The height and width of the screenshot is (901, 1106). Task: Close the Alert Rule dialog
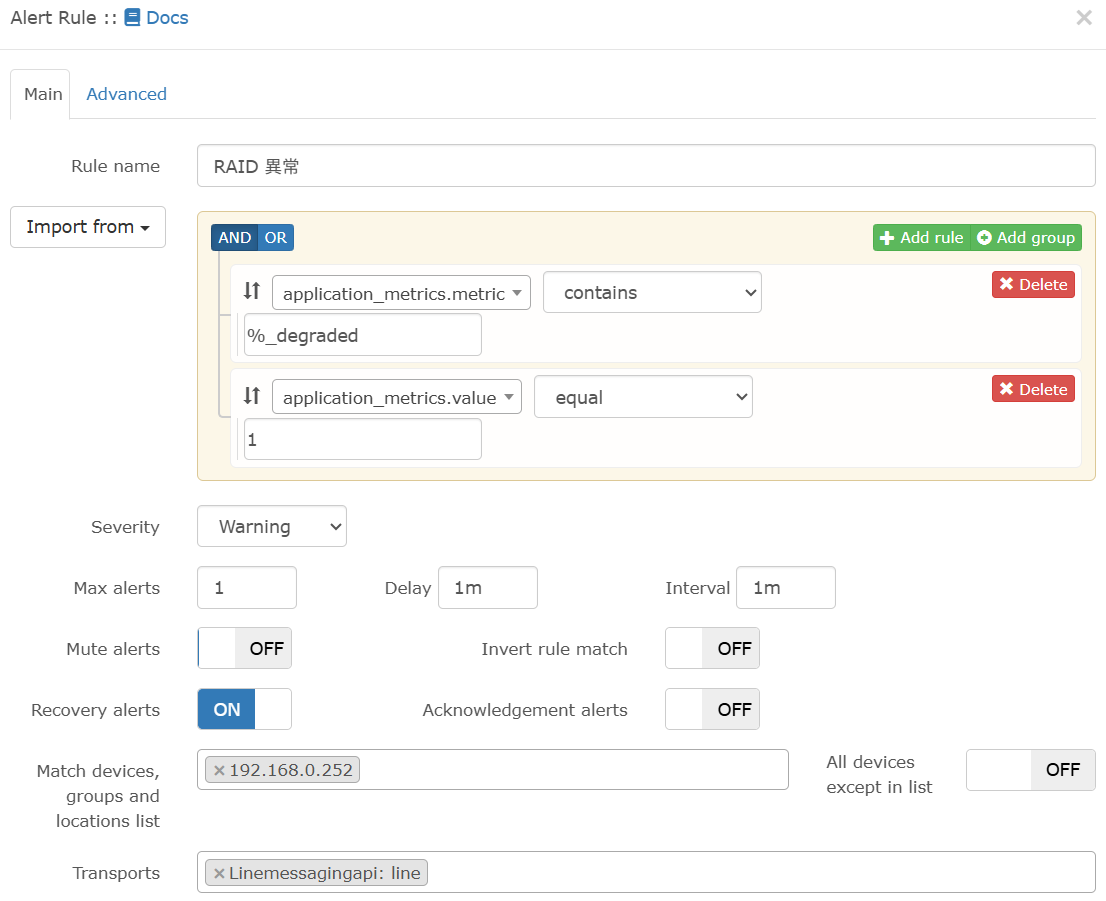point(1083,18)
